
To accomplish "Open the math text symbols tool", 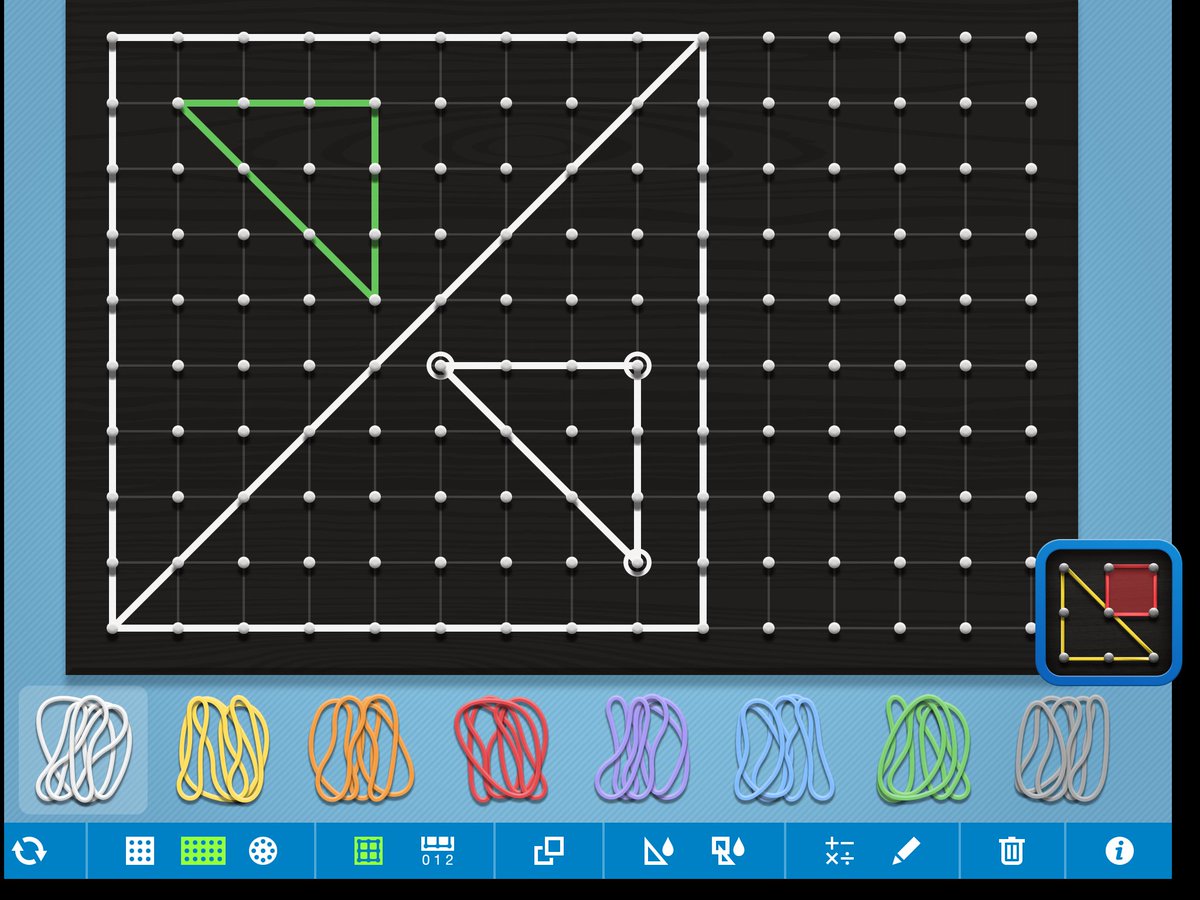I will [x=840, y=852].
